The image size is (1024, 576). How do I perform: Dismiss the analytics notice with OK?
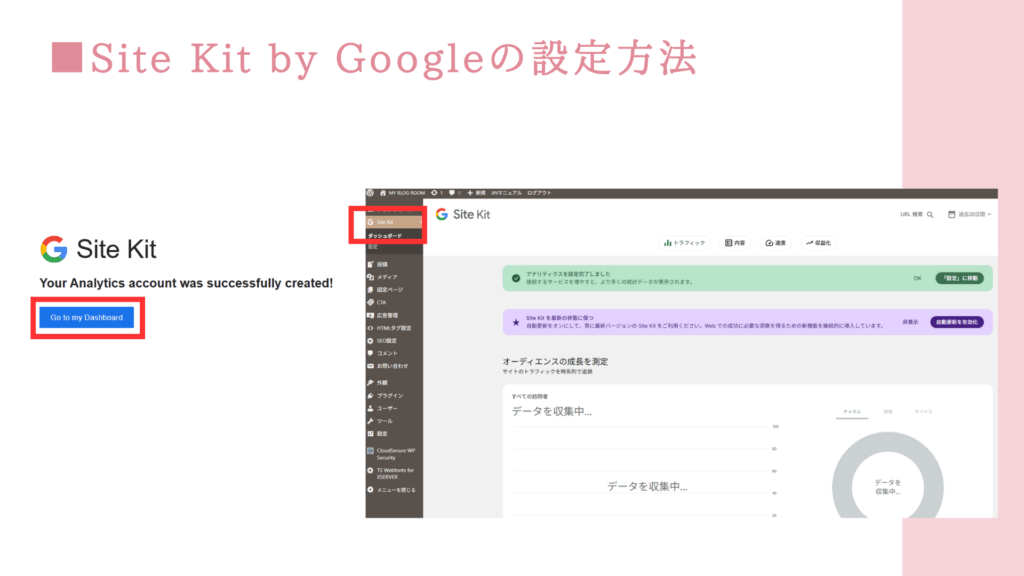point(917,278)
